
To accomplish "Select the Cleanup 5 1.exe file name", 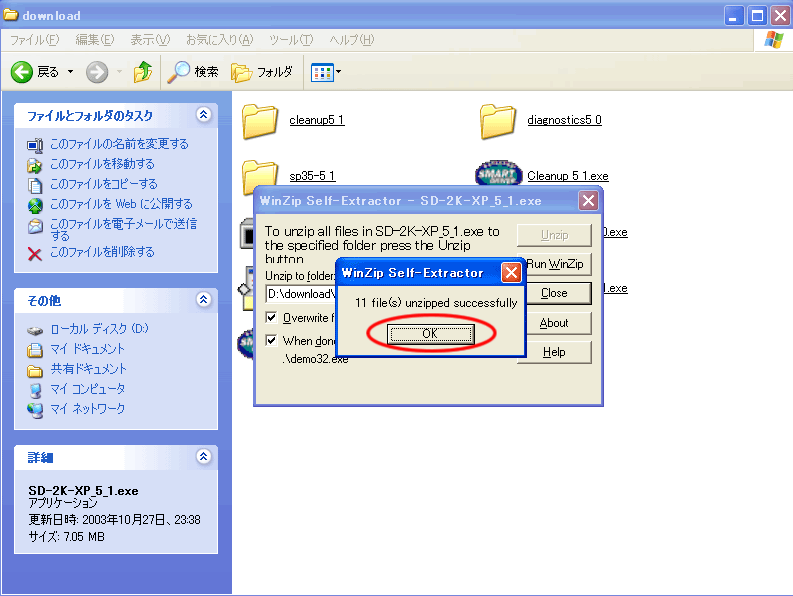I will [x=568, y=176].
